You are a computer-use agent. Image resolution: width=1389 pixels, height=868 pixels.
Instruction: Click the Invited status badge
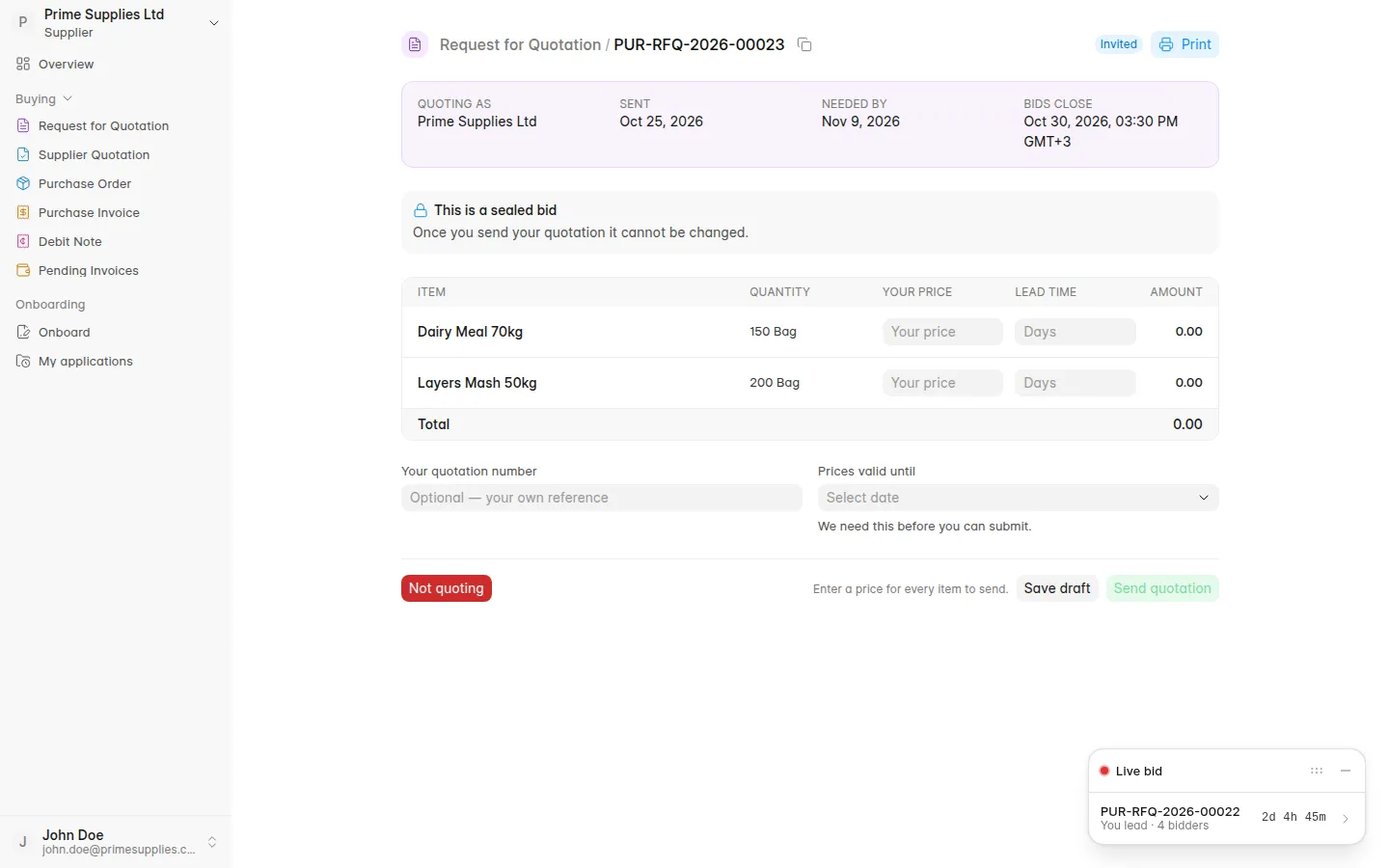(x=1119, y=44)
